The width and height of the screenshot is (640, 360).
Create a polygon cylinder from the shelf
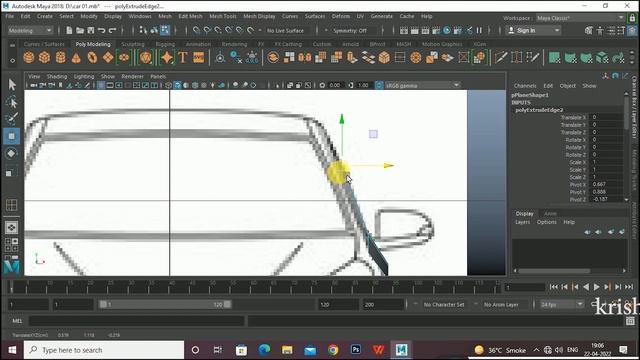(x=60, y=58)
